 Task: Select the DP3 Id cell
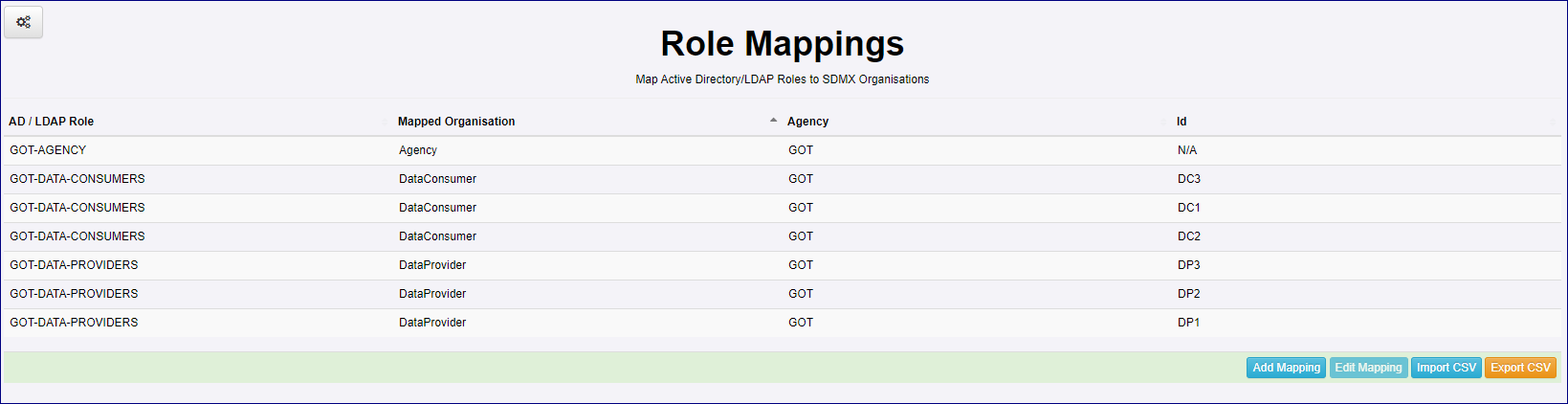1188,265
